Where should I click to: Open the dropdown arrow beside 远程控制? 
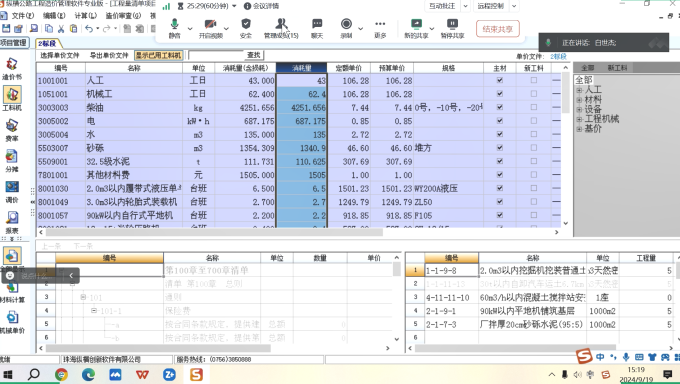[x=514, y=6]
